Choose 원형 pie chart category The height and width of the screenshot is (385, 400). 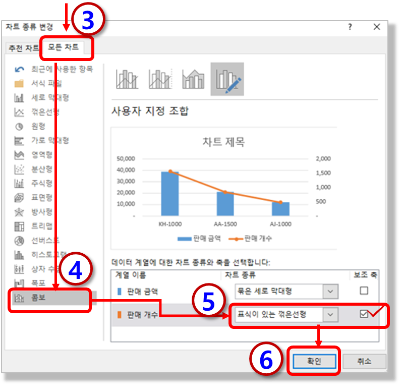click(29, 126)
